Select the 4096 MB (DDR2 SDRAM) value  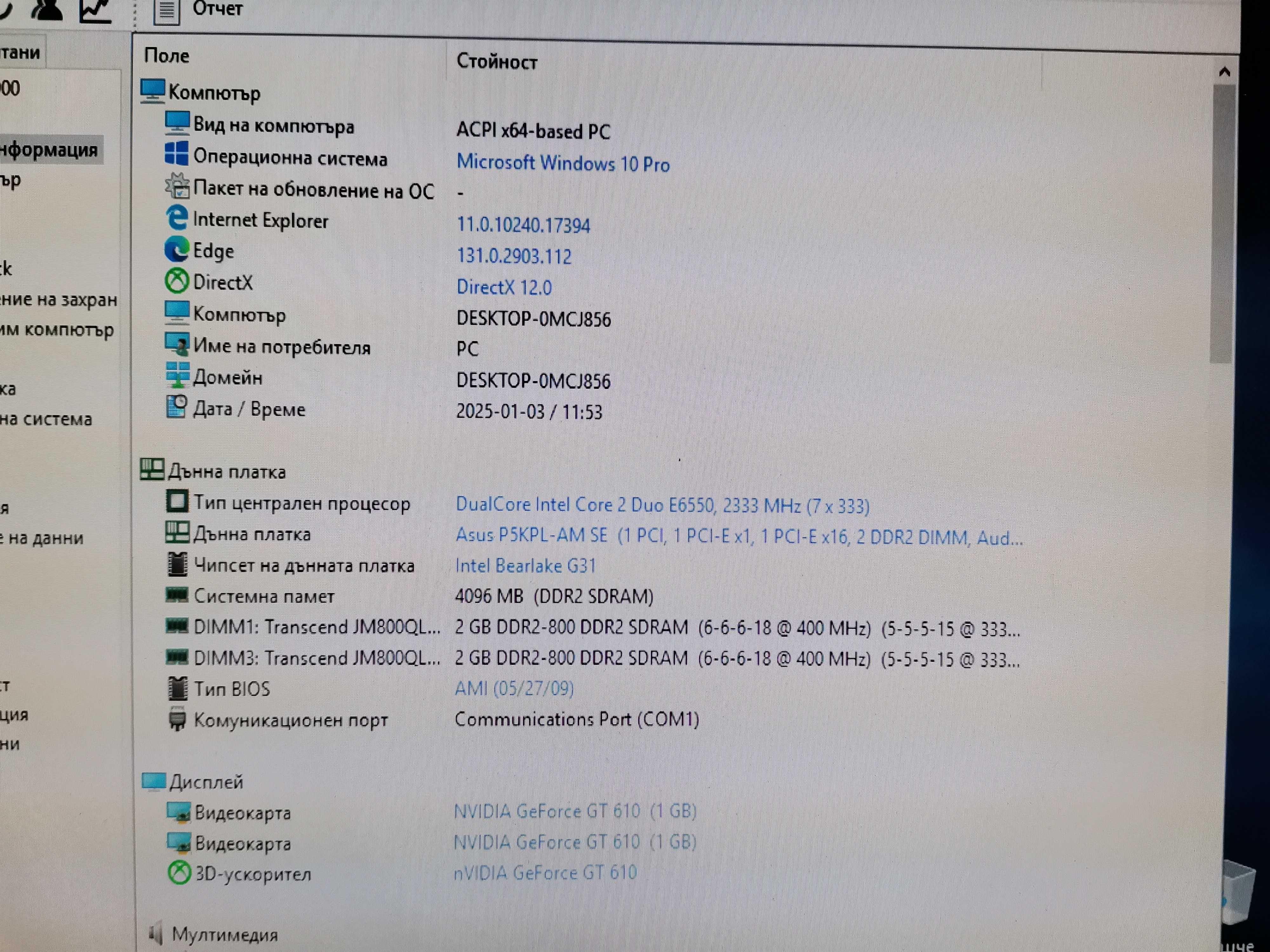pos(554,596)
